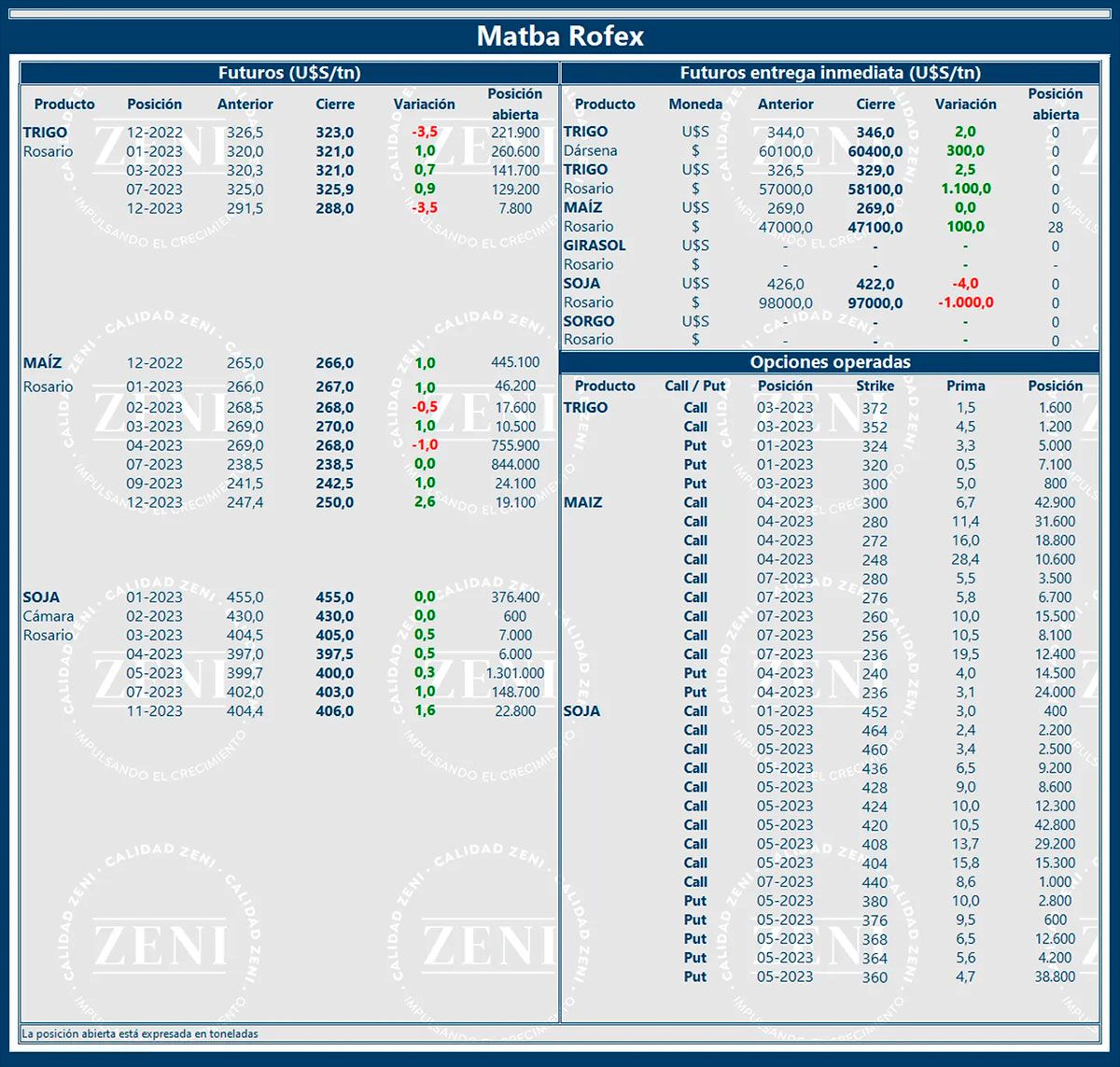Click the Moneda column header

coord(695,105)
